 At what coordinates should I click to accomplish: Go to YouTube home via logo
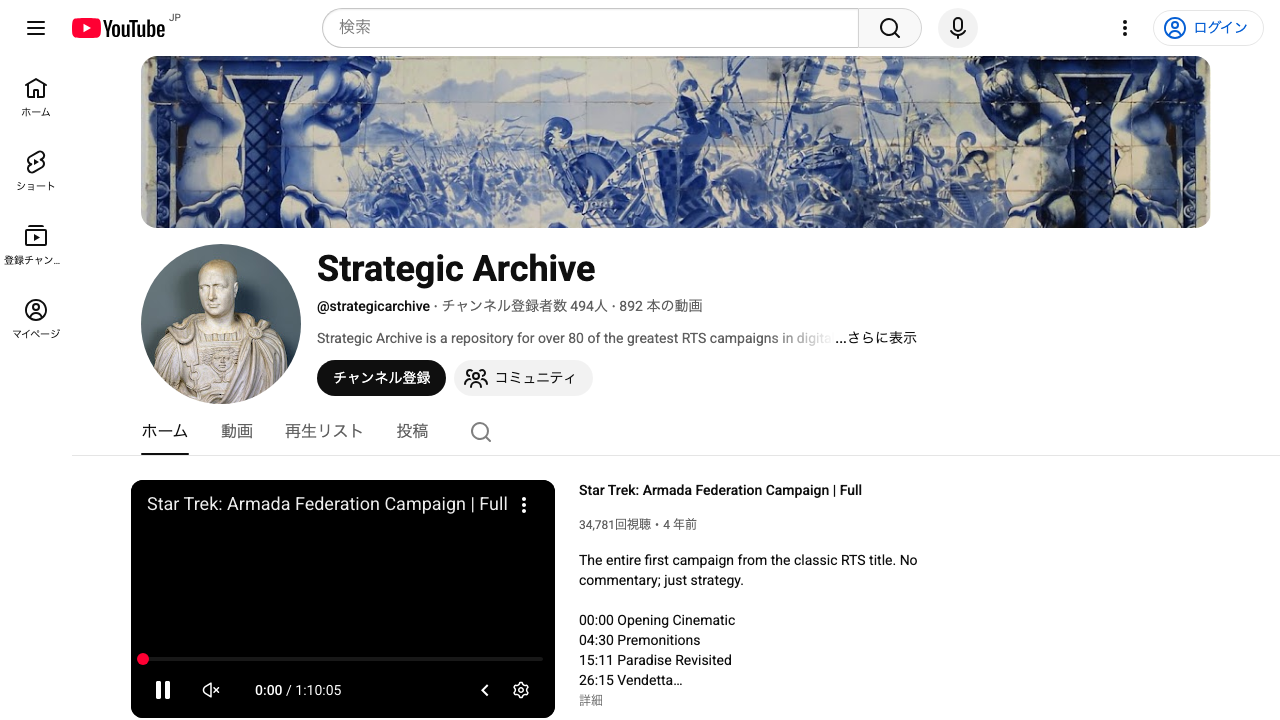[x=119, y=28]
